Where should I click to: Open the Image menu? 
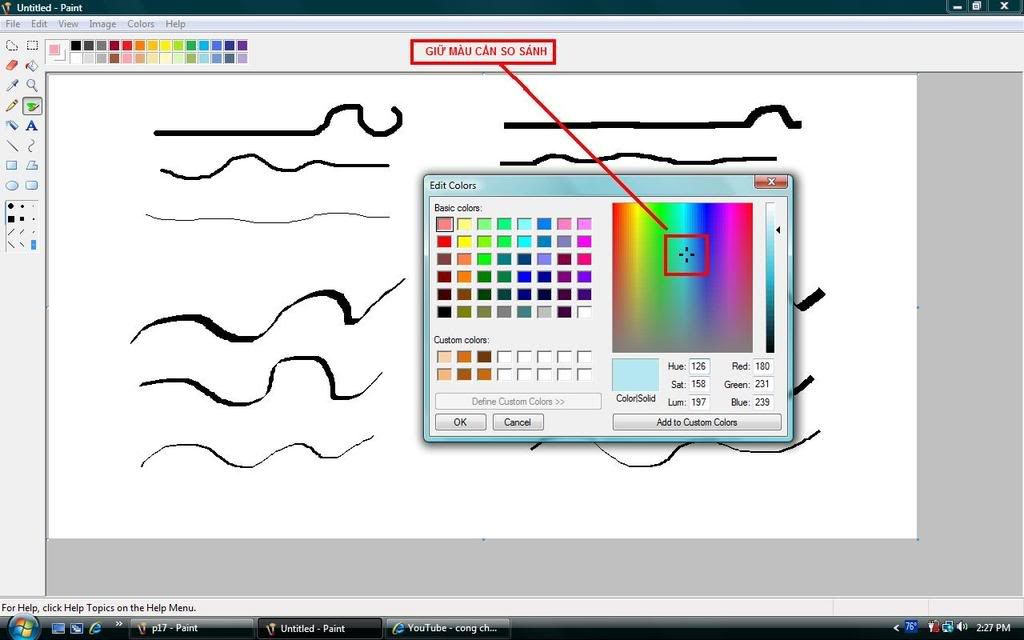click(103, 24)
